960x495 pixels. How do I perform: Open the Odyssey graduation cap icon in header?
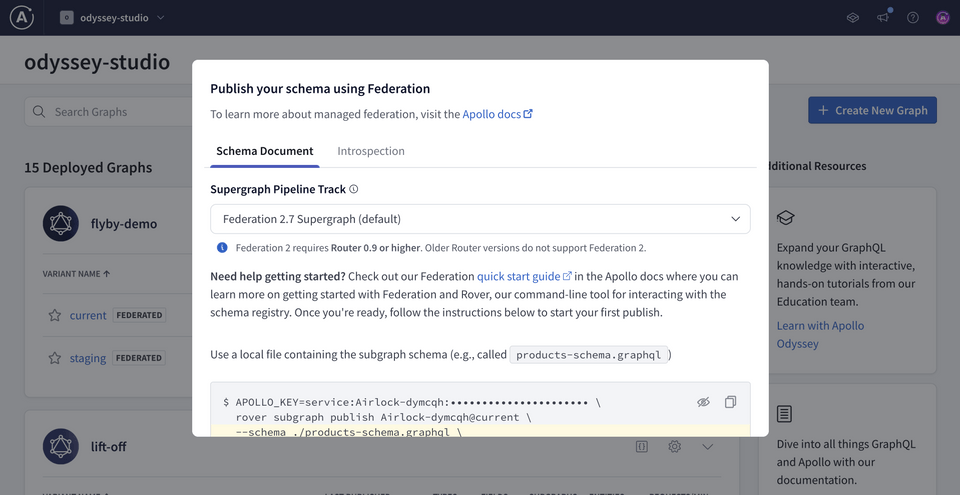point(852,18)
